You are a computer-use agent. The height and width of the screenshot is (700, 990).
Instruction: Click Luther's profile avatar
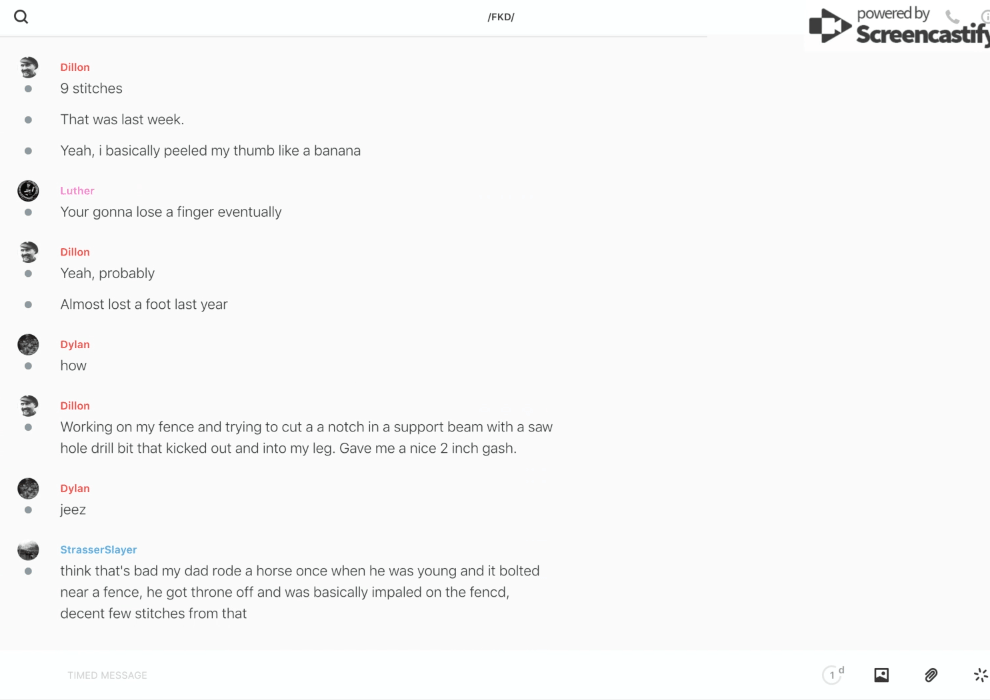coord(28,191)
